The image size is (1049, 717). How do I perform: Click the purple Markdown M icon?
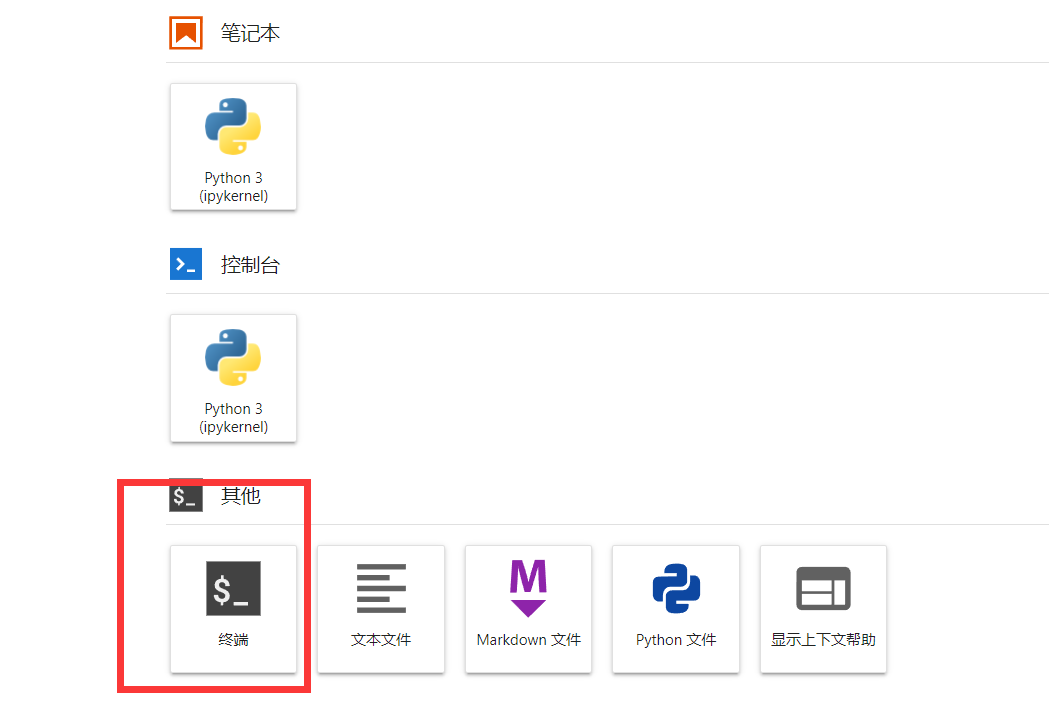point(528,587)
